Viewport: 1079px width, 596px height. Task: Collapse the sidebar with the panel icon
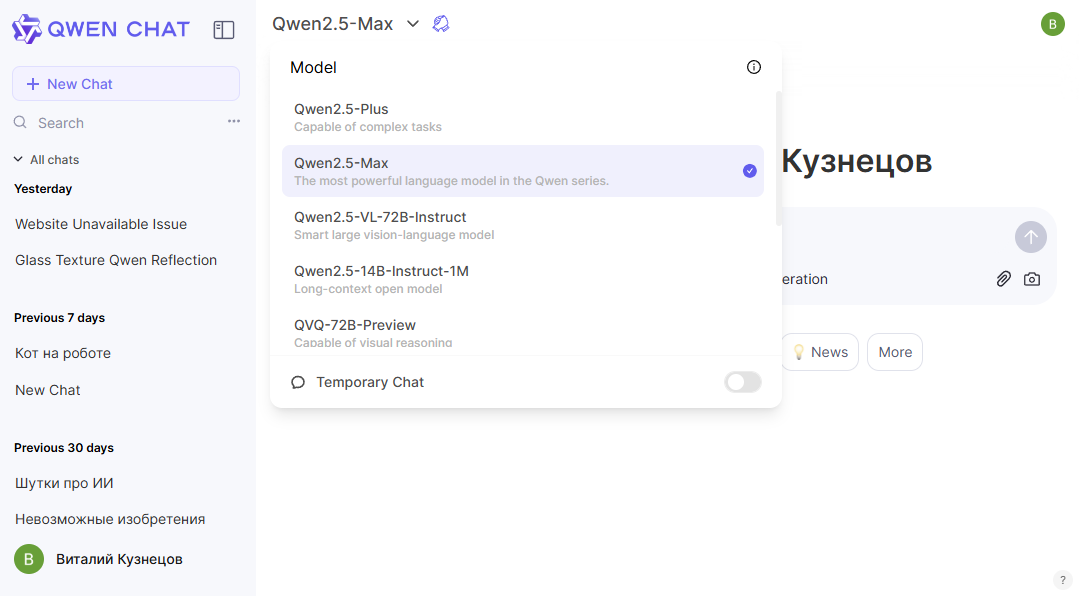pos(224,30)
